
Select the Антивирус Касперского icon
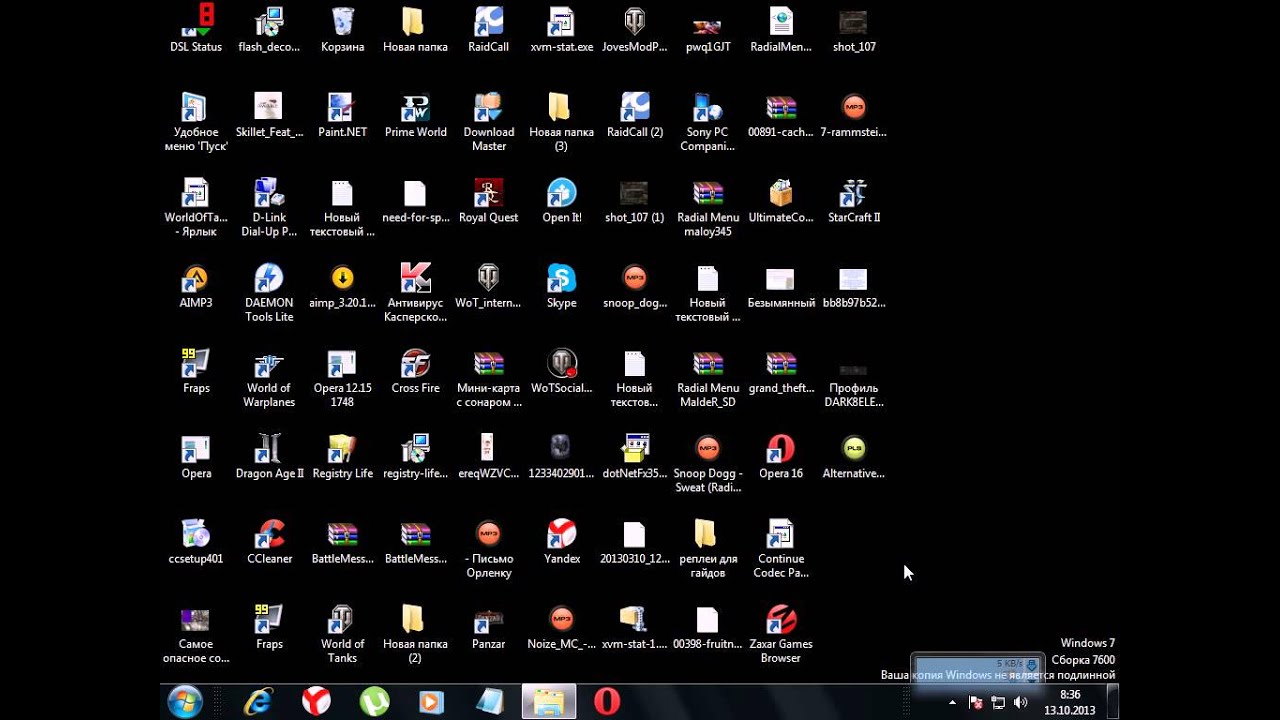(x=415, y=293)
